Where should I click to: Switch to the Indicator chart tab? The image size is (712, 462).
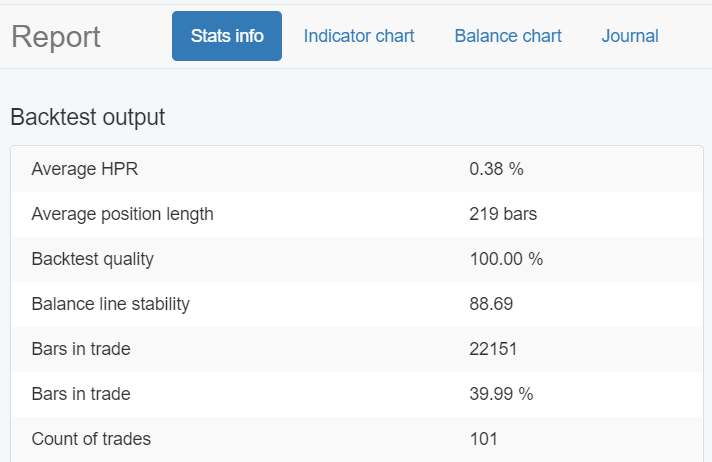click(x=359, y=36)
